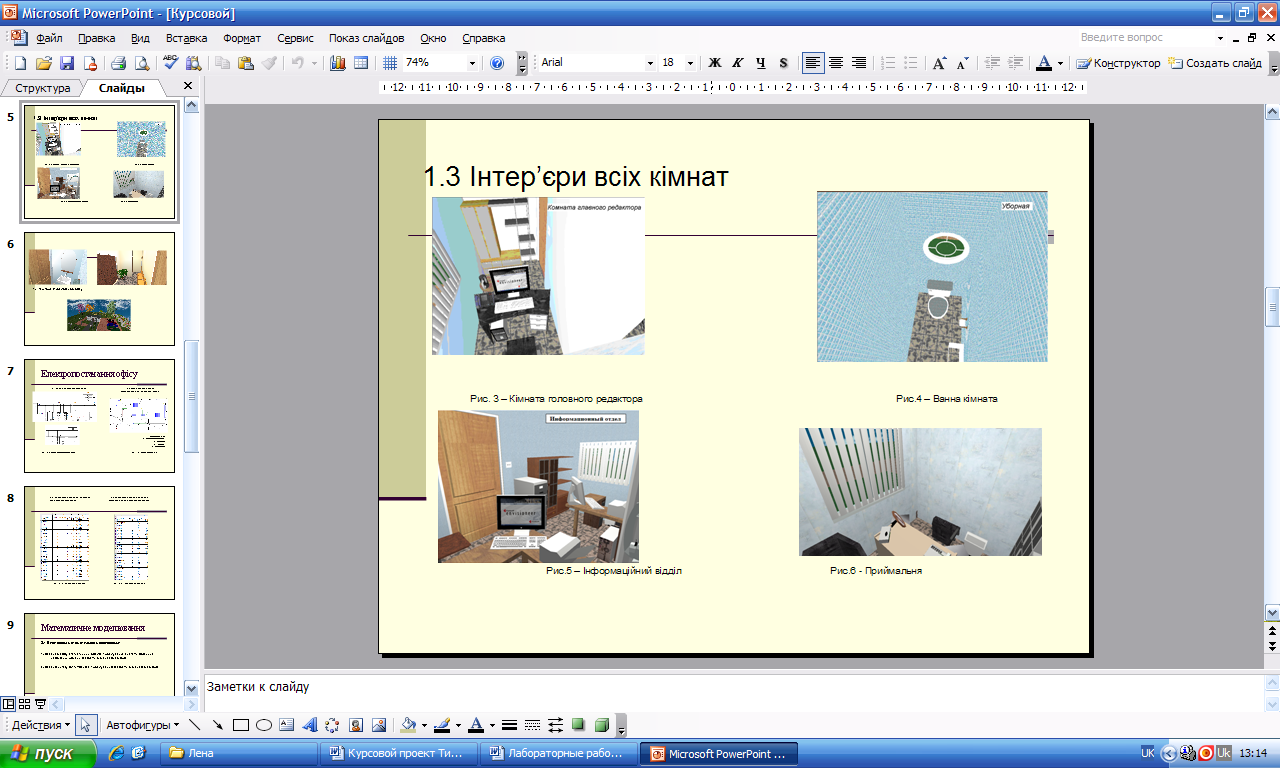1280x768 pixels.
Task: Click the Save (floppy disk) icon
Action: [x=67, y=63]
